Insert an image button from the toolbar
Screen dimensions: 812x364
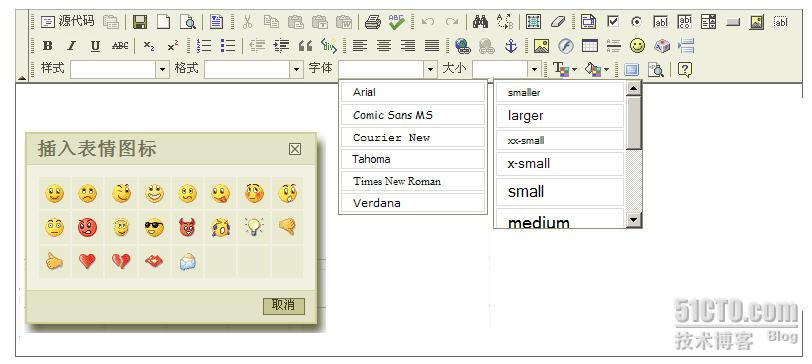point(757,22)
